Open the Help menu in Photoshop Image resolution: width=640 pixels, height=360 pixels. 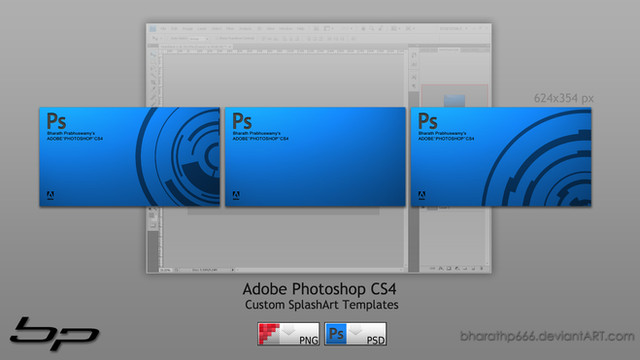pyautogui.click(x=301, y=29)
